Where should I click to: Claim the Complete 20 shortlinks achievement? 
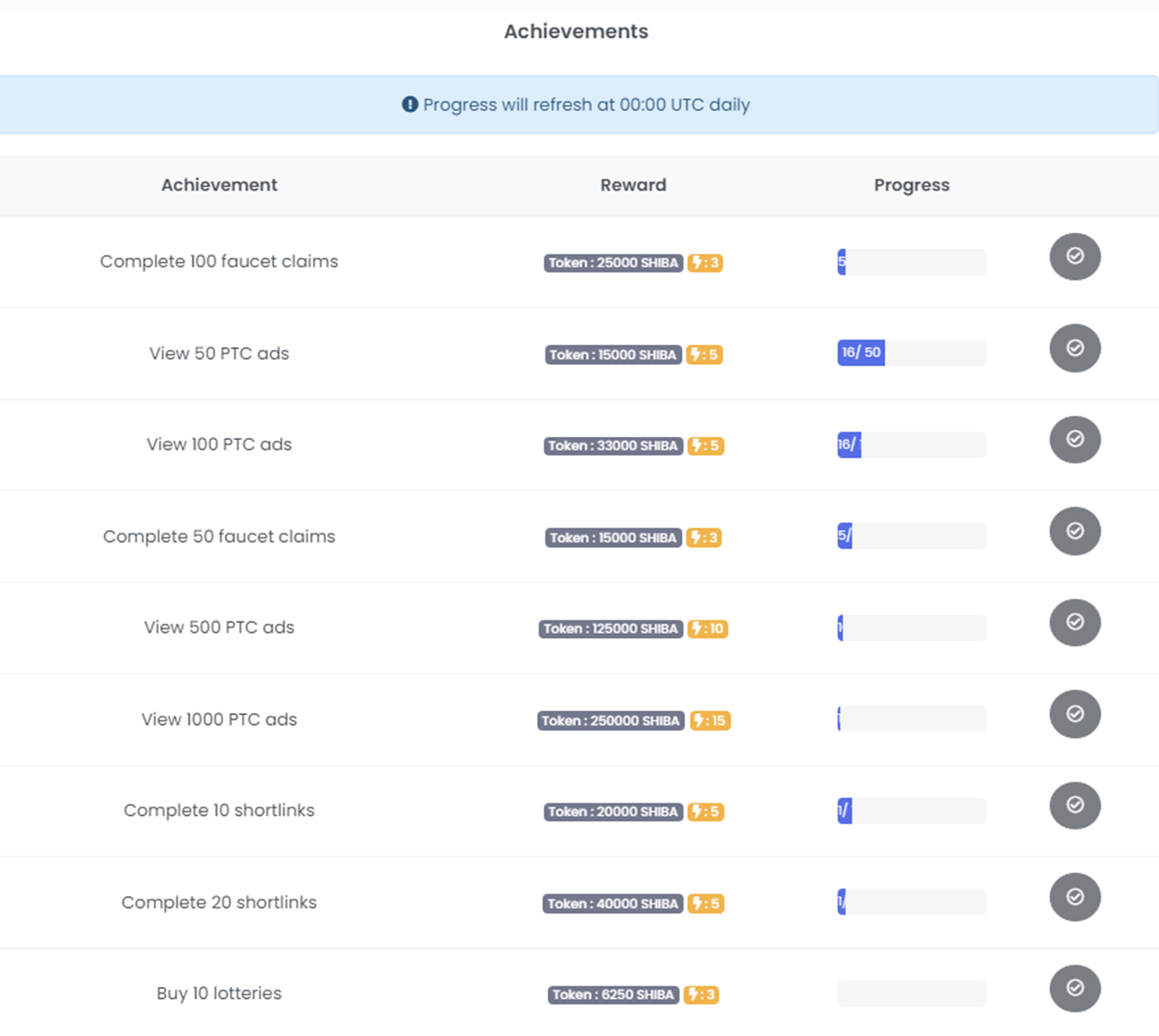(x=1075, y=897)
